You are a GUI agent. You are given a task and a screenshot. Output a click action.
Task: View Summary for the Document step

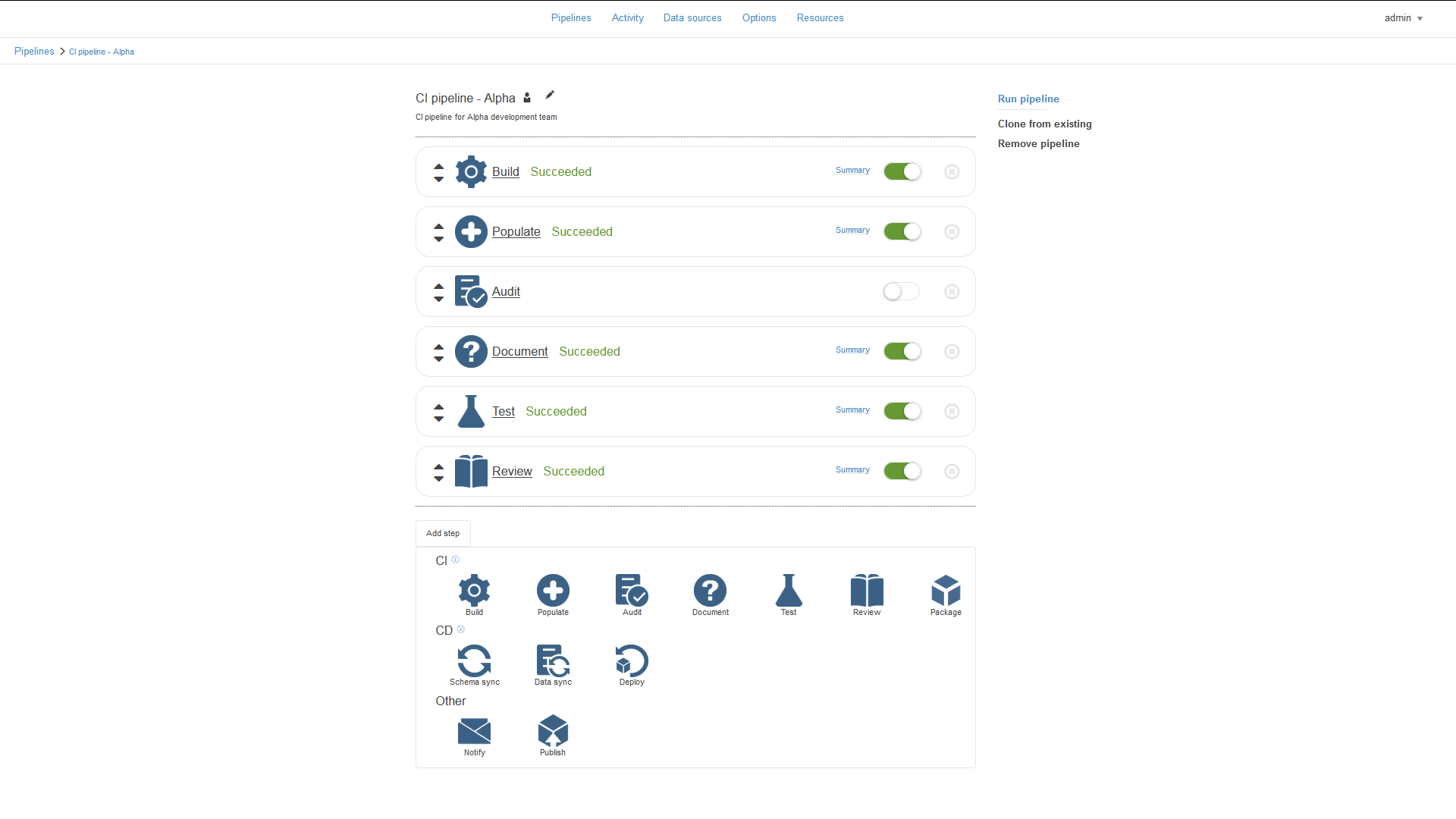852,350
